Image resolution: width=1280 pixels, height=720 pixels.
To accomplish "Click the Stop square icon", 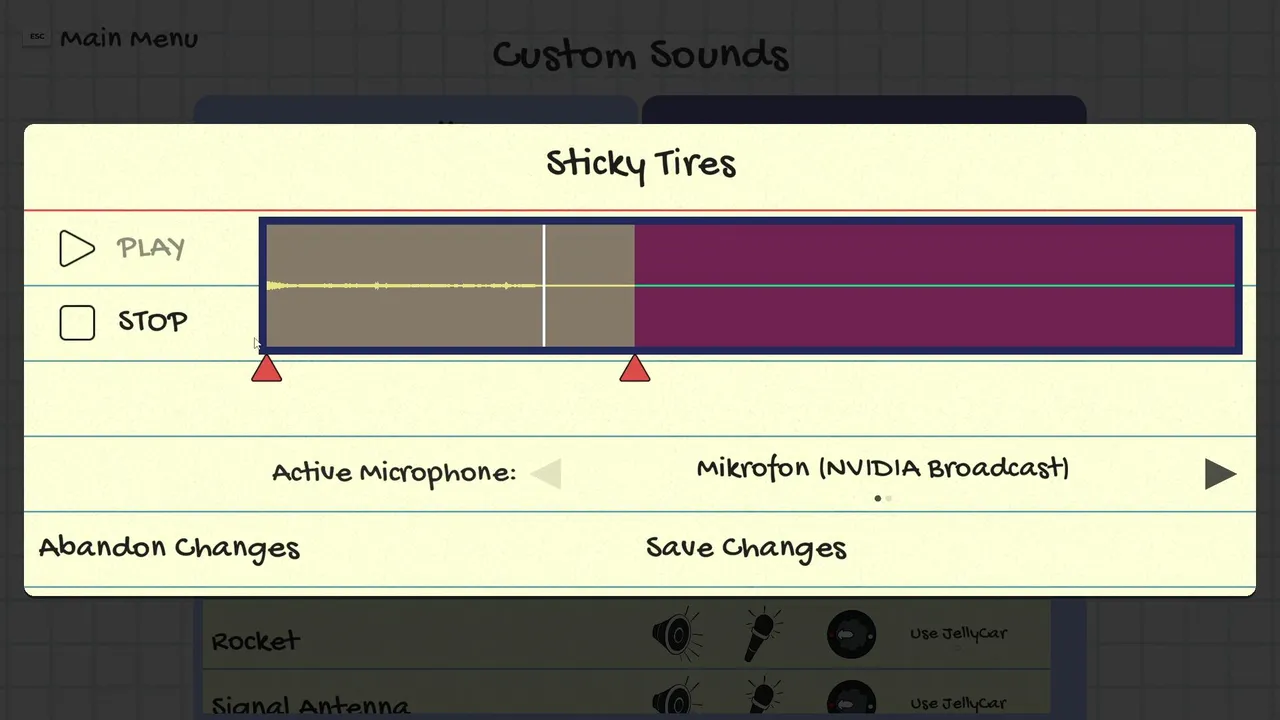I will coord(77,322).
